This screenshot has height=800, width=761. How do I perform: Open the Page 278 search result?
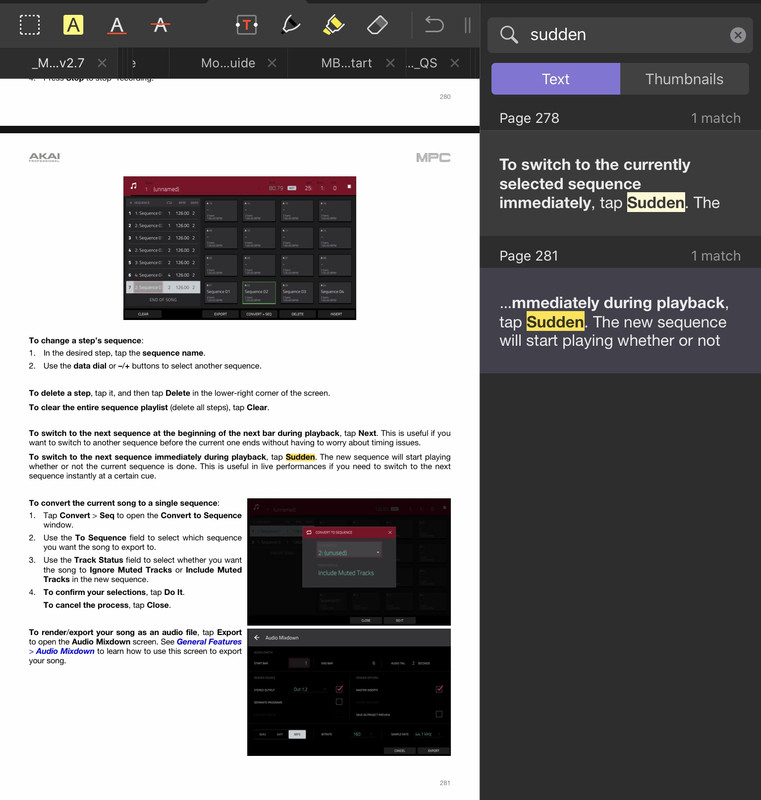[x=620, y=184]
